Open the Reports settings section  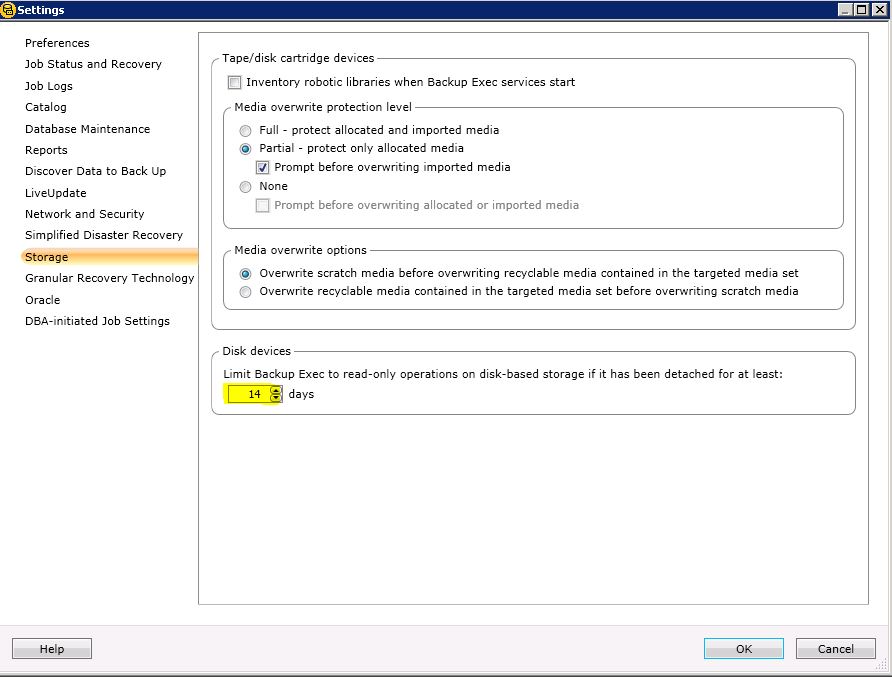[44, 150]
